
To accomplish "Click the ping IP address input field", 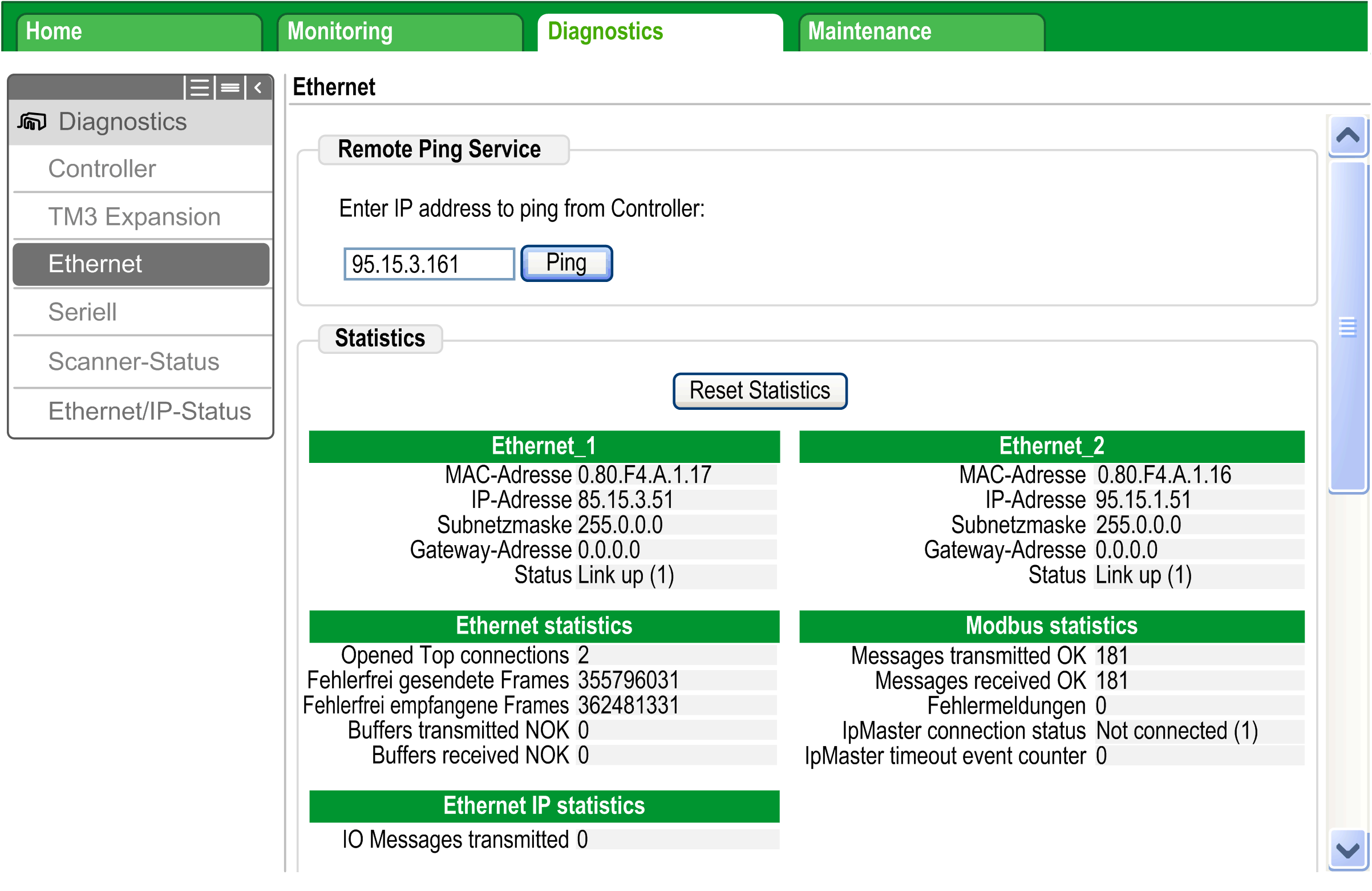I will click(429, 265).
